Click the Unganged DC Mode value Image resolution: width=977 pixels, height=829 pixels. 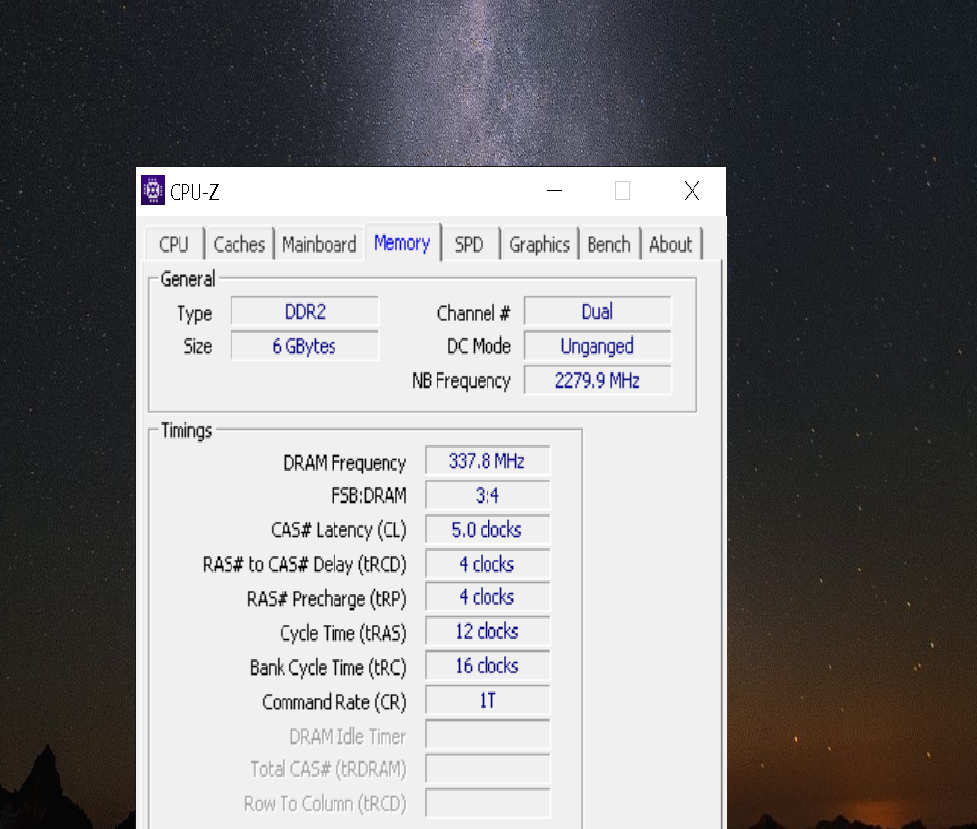pos(598,346)
